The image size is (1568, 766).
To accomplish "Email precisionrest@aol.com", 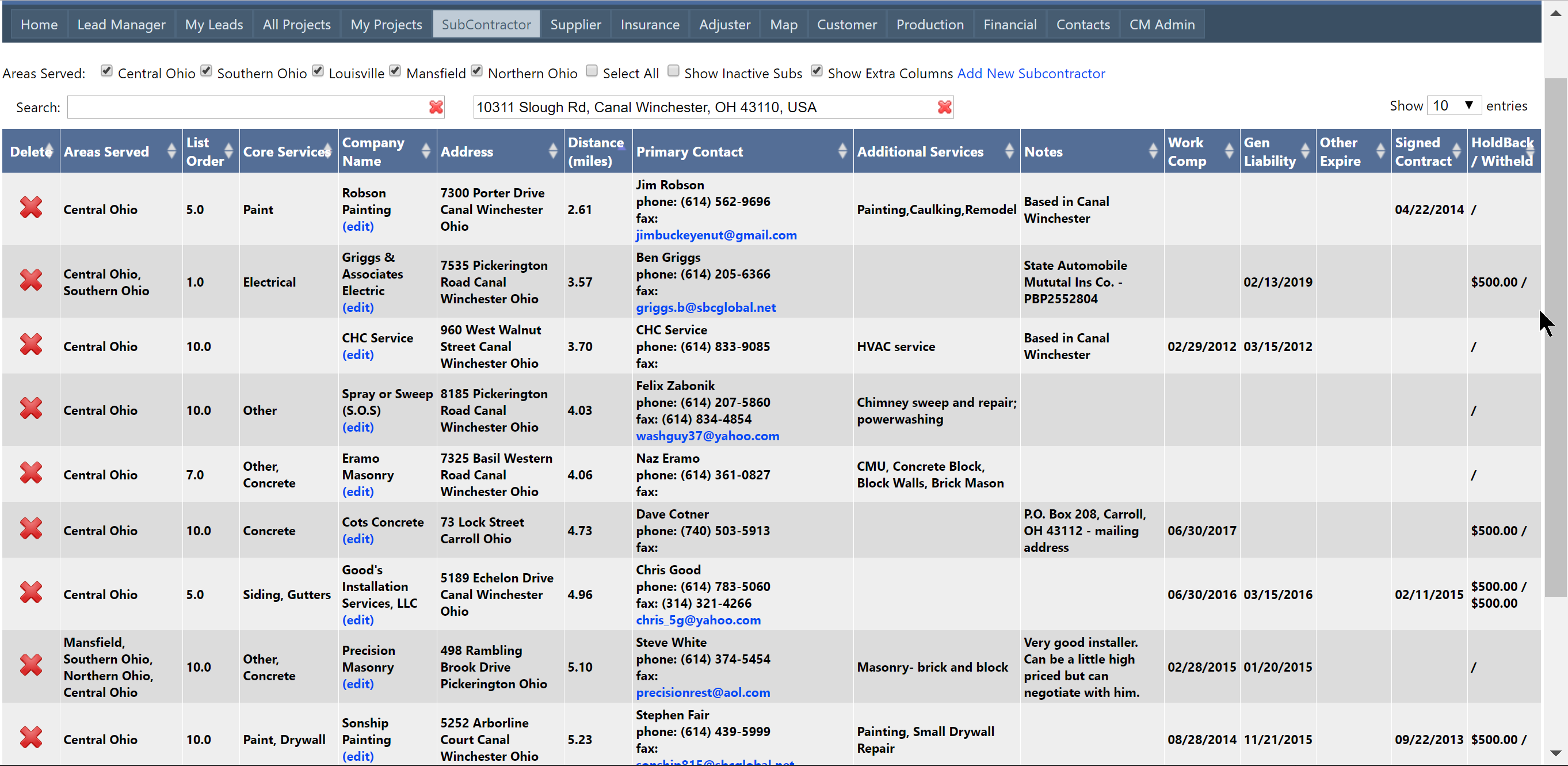I will pyautogui.click(x=703, y=692).
